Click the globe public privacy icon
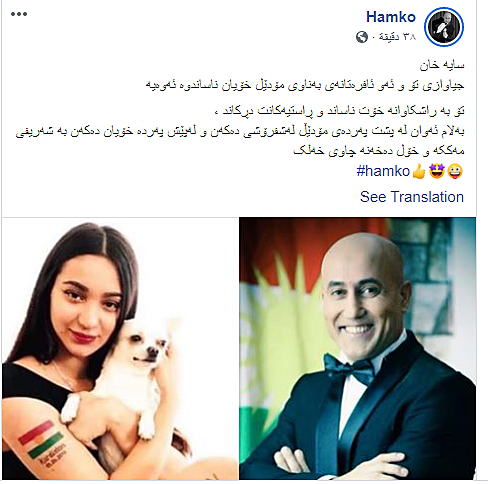The image size is (488, 484). click(x=362, y=37)
